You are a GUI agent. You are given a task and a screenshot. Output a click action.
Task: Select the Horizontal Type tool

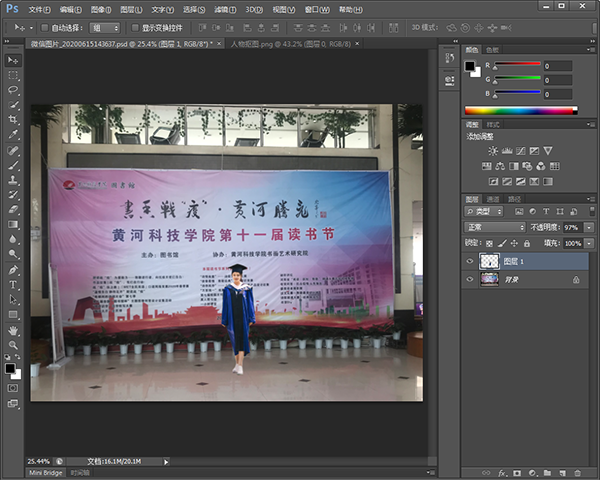[x=13, y=285]
